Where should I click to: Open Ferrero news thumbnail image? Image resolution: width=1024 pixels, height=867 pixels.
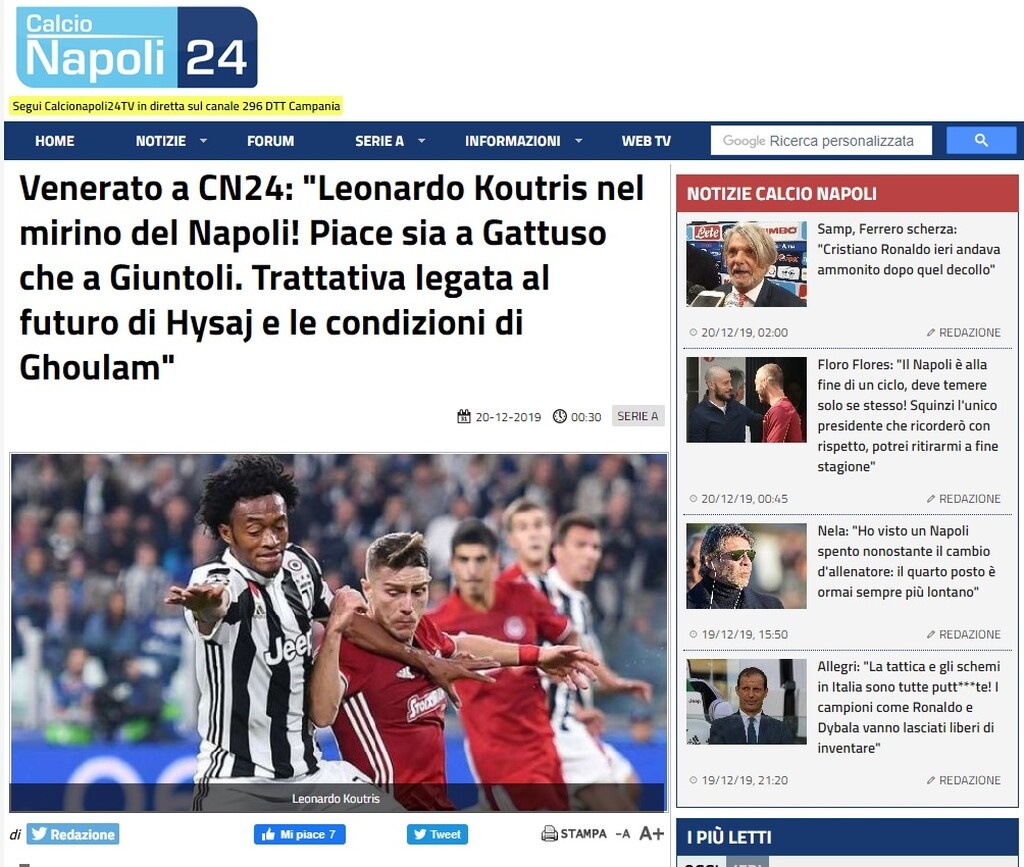tap(746, 264)
